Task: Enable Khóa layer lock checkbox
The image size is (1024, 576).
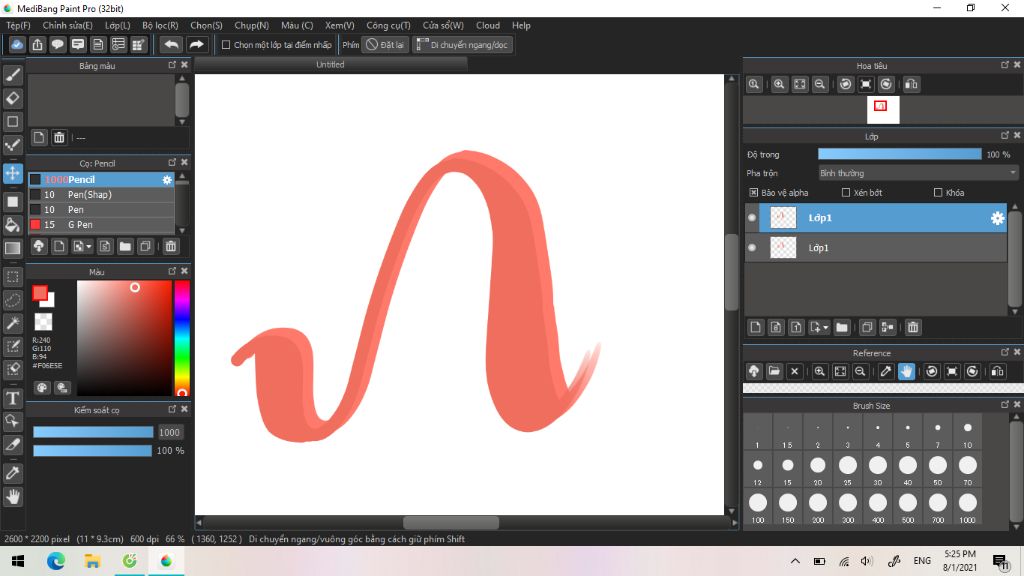Action: click(938, 193)
